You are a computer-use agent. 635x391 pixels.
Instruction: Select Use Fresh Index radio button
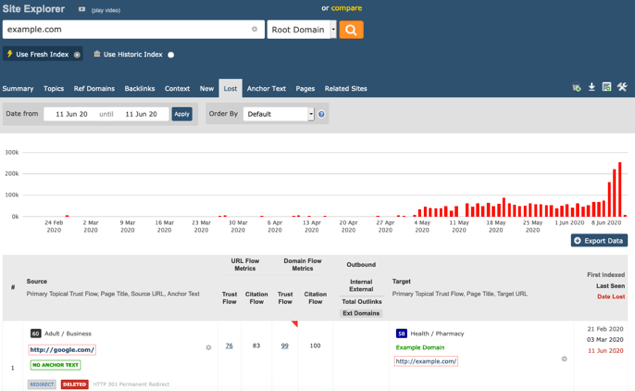(x=77, y=55)
